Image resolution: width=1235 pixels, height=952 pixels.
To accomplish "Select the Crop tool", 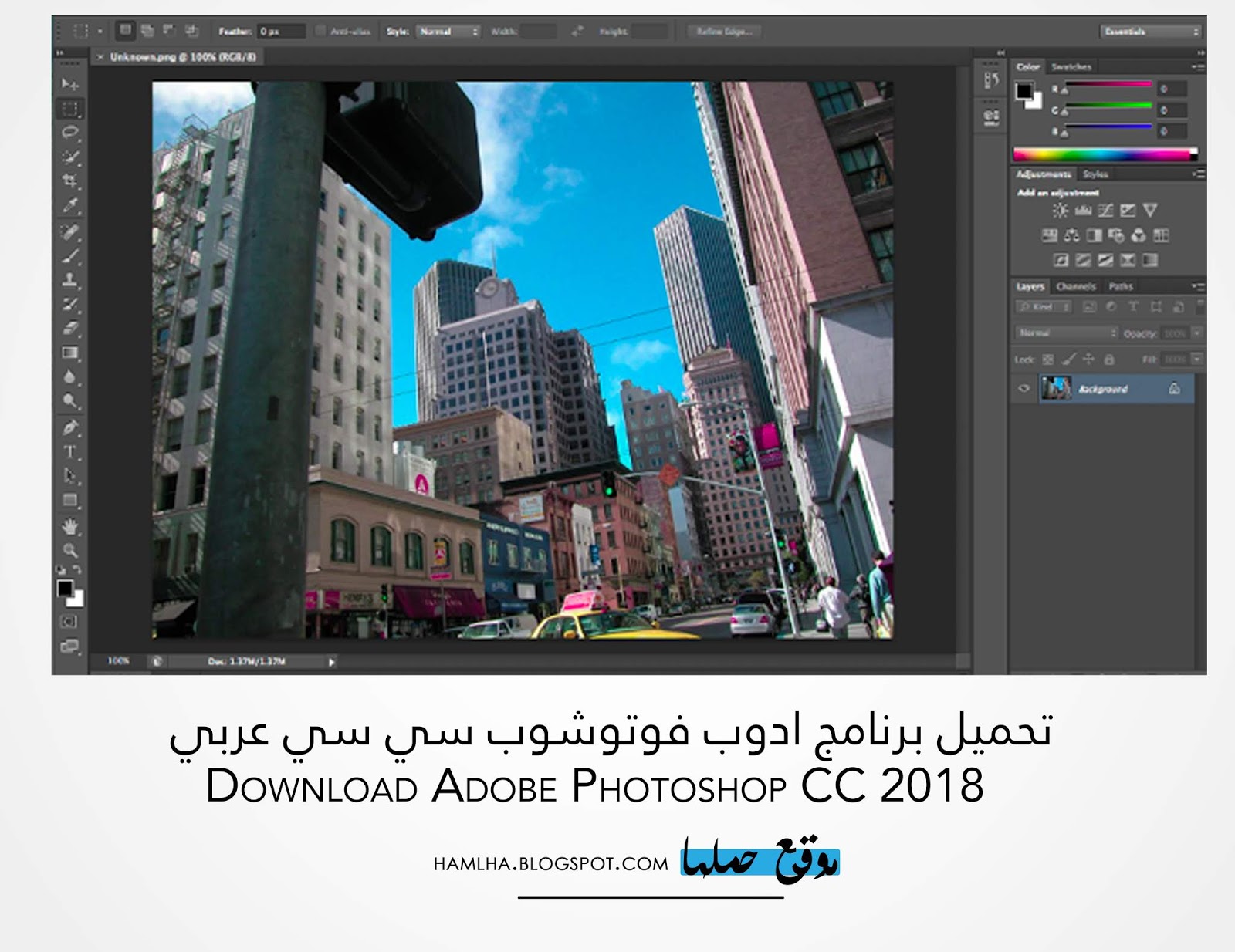I will pos(70,181).
